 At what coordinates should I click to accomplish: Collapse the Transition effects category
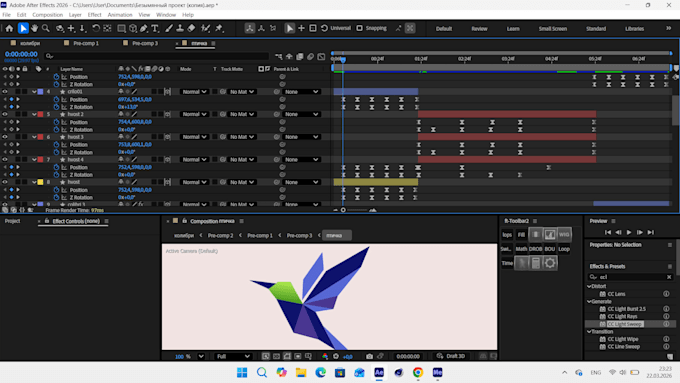click(x=589, y=331)
